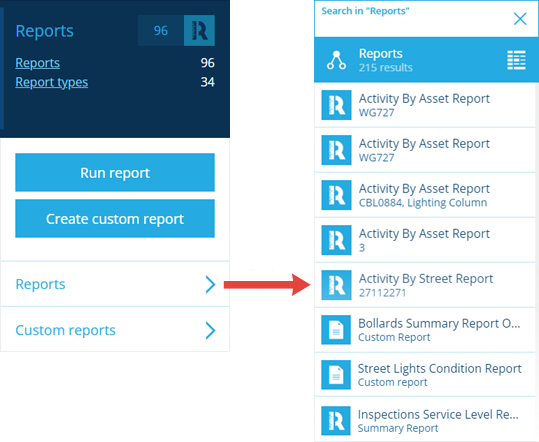Open the table view icon in Reports results
Viewport: 539px width, 442px height.
(x=516, y=60)
